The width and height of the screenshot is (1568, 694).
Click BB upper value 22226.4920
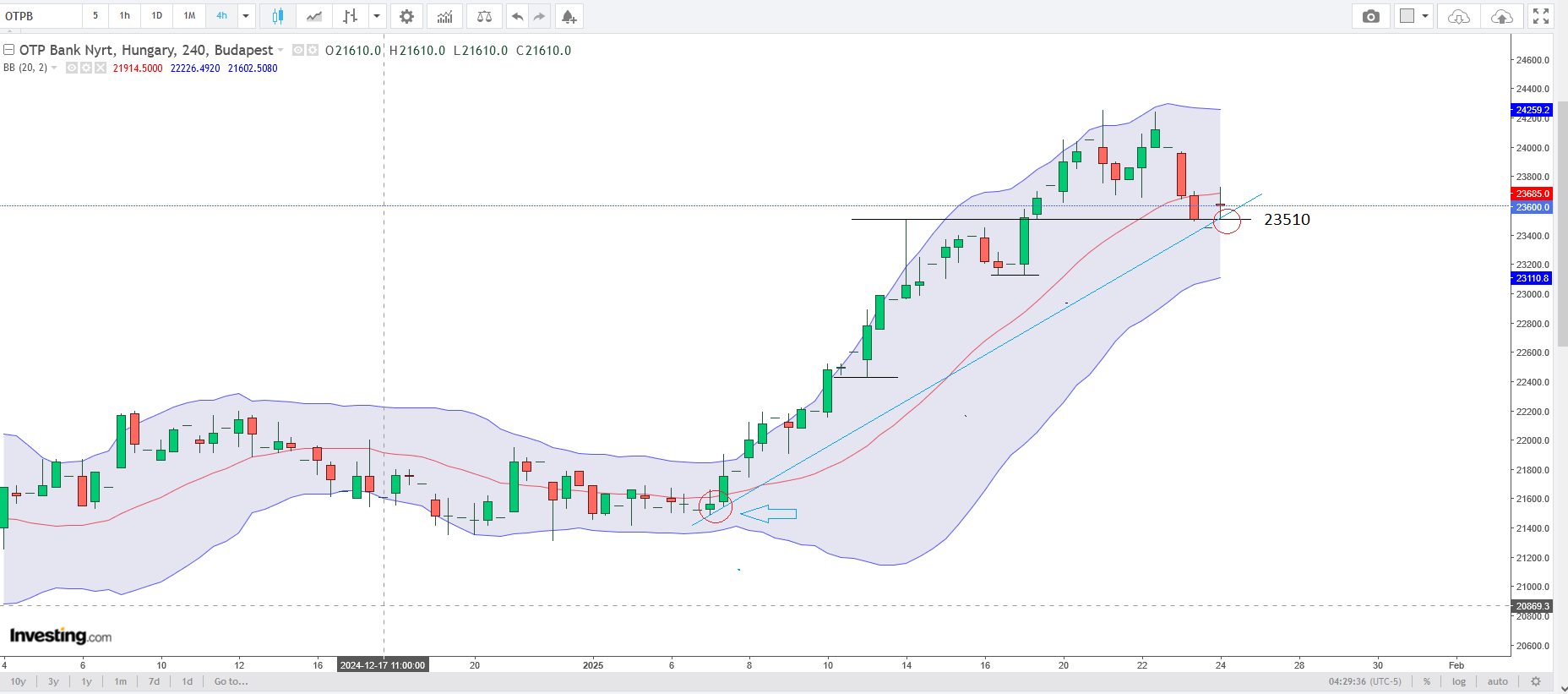[195, 68]
